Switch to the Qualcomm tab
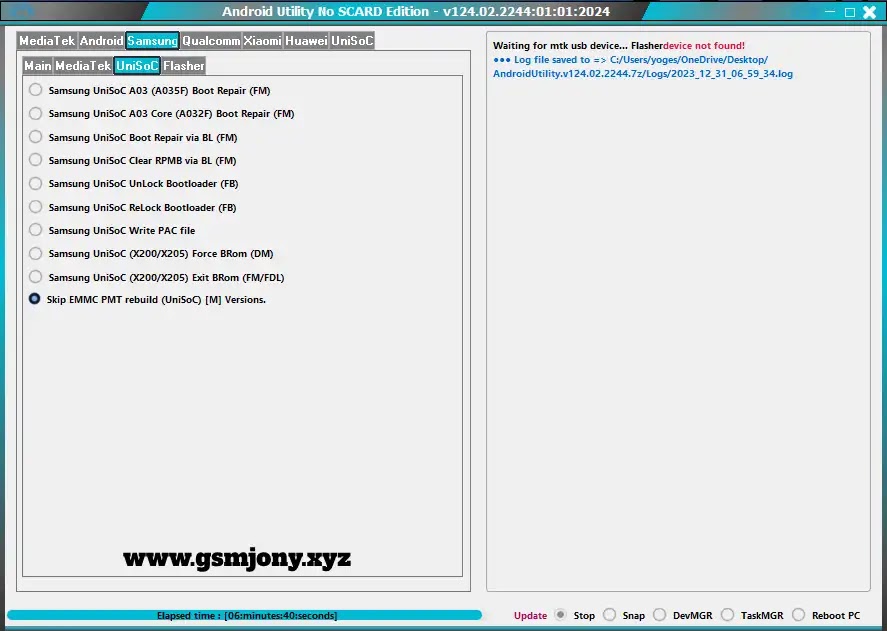The width and height of the screenshot is (887, 631). pos(211,41)
